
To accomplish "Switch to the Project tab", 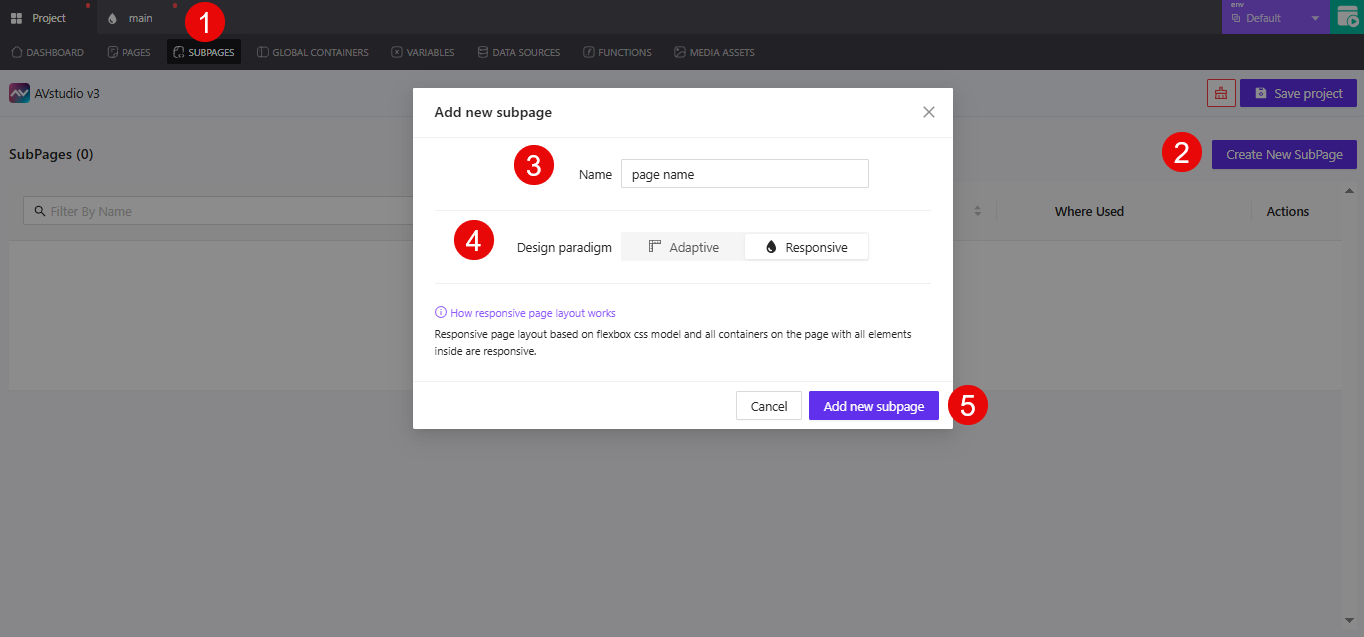I will point(47,16).
